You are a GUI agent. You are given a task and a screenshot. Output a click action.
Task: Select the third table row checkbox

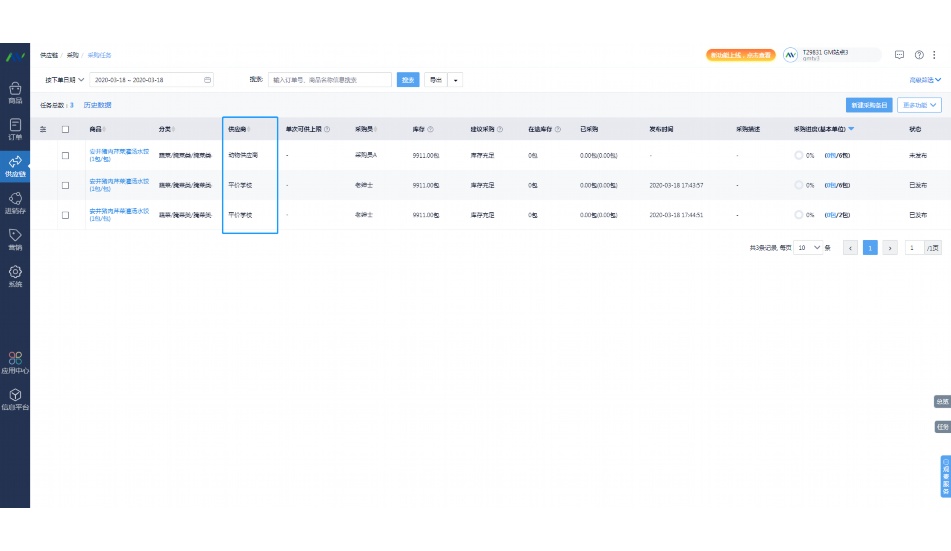(66, 215)
